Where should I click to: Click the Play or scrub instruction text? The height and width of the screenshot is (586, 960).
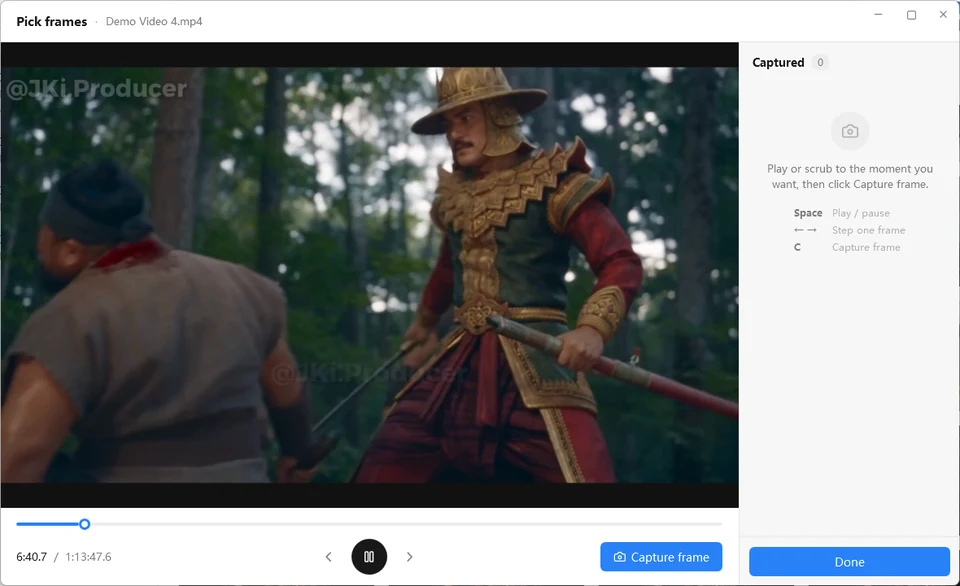pyautogui.click(x=850, y=176)
